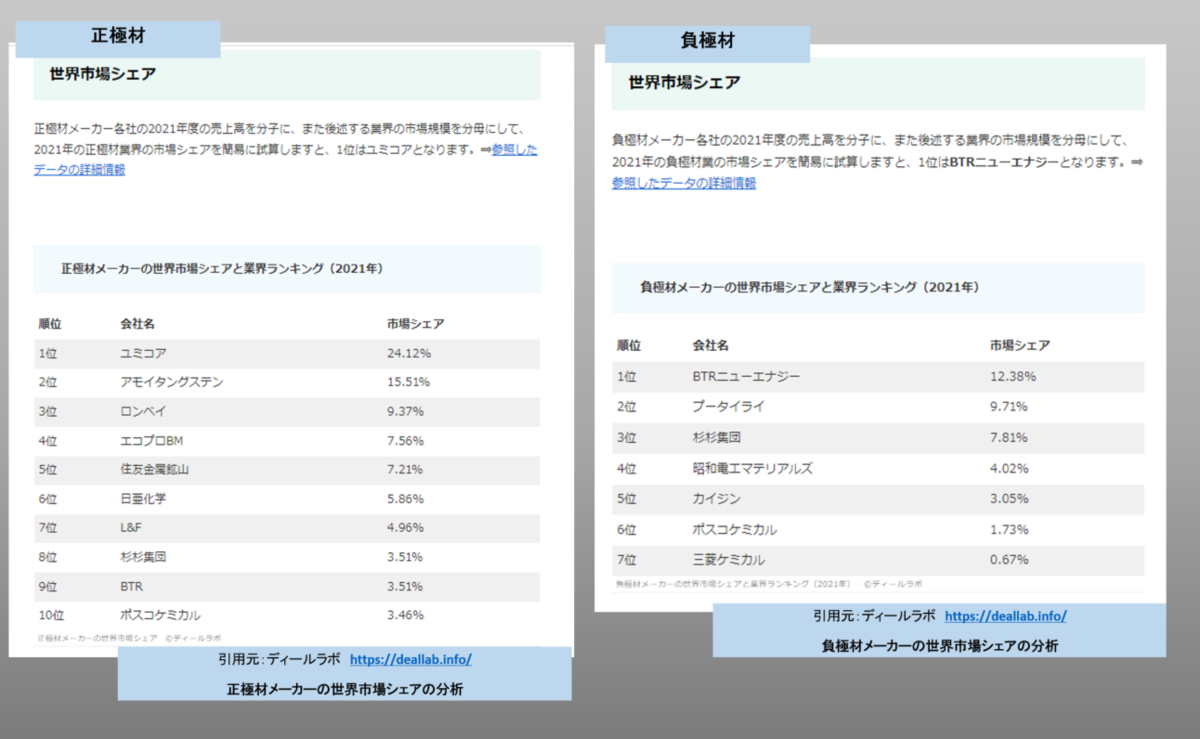
Task: Select the 5.86% market share value
Action: click(406, 498)
